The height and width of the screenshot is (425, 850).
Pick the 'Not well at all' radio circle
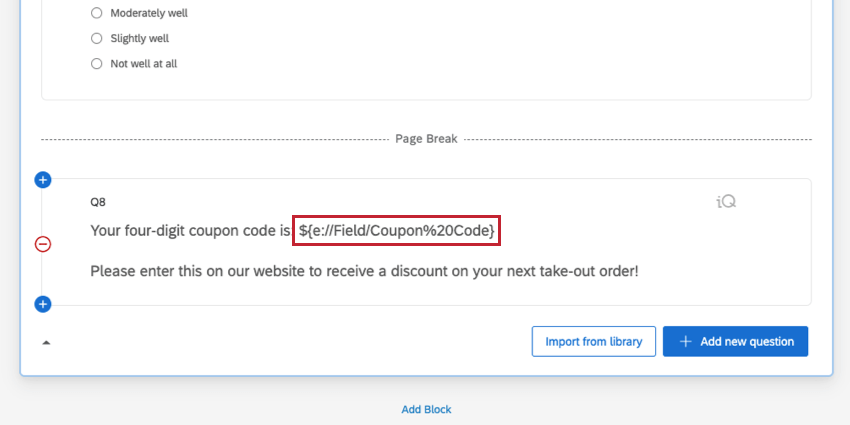(97, 63)
